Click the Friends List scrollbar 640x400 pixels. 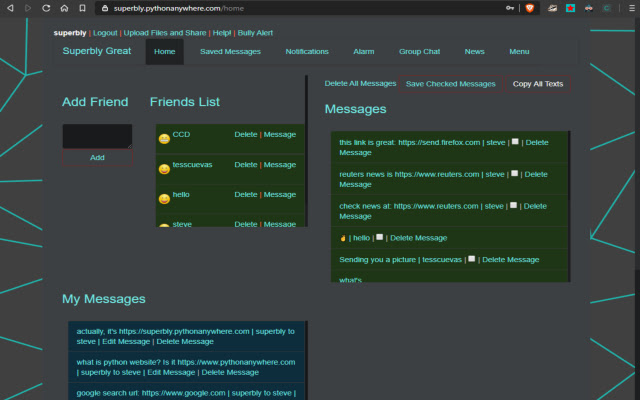[x=307, y=151]
